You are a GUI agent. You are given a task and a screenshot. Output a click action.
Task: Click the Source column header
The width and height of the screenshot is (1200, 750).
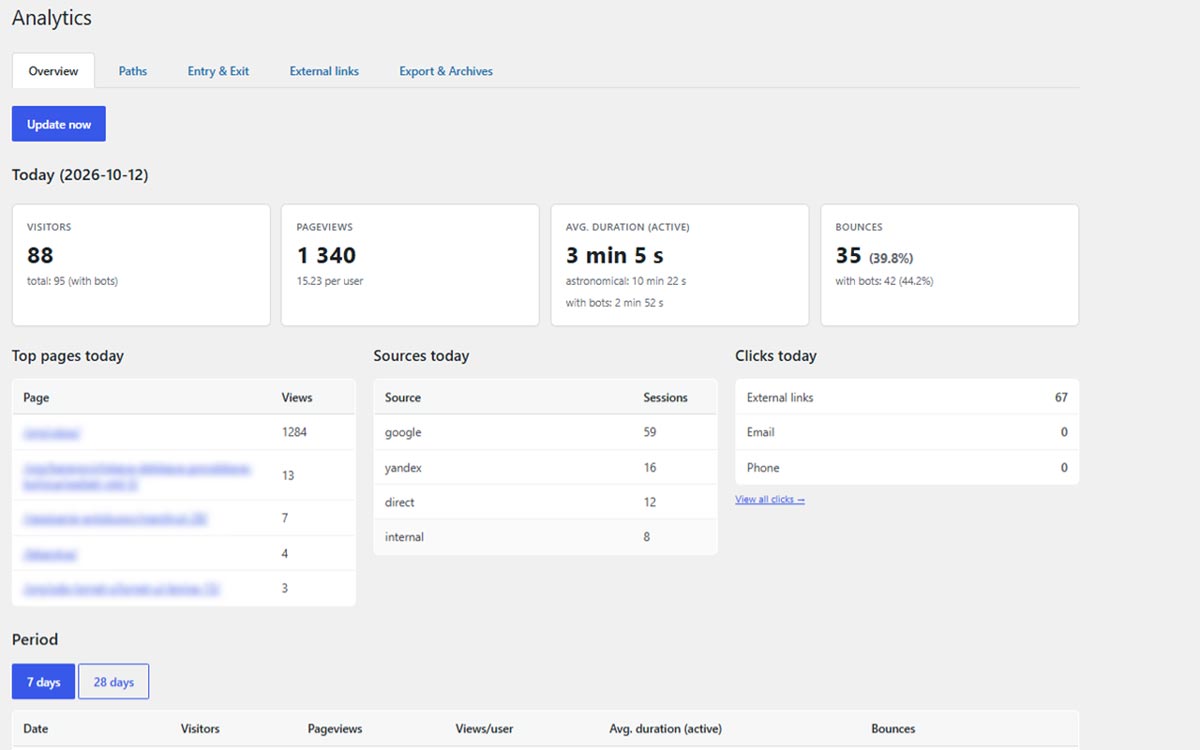(x=403, y=397)
